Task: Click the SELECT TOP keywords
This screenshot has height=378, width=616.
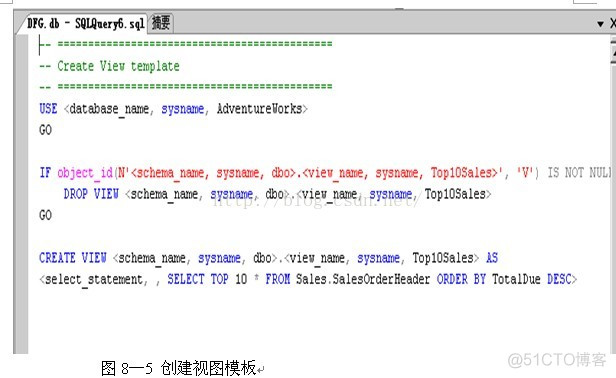Action: click(x=198, y=279)
